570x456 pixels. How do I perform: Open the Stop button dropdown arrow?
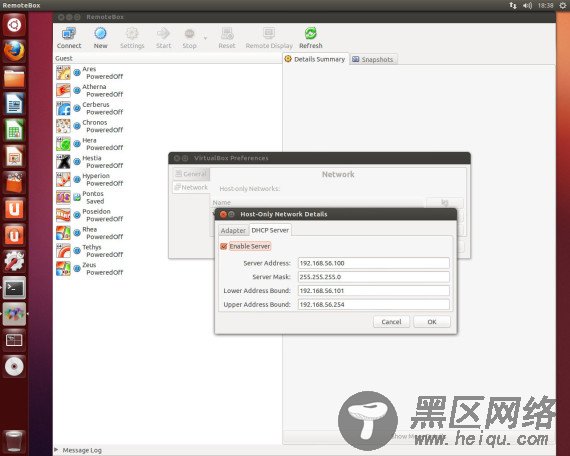coord(205,38)
